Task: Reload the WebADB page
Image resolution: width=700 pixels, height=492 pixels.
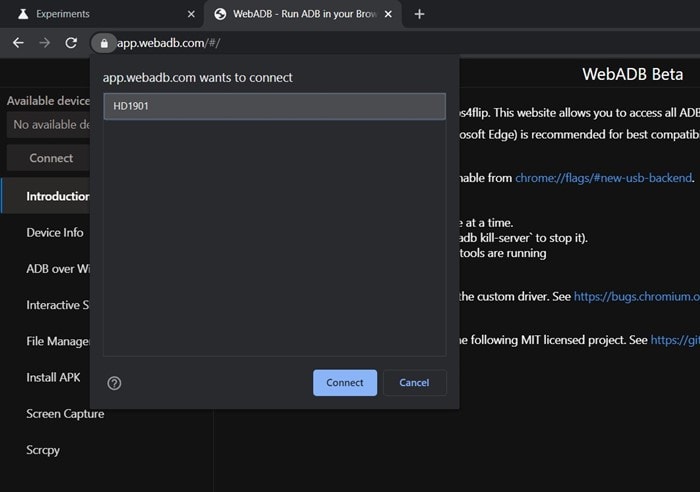Action: tap(71, 43)
